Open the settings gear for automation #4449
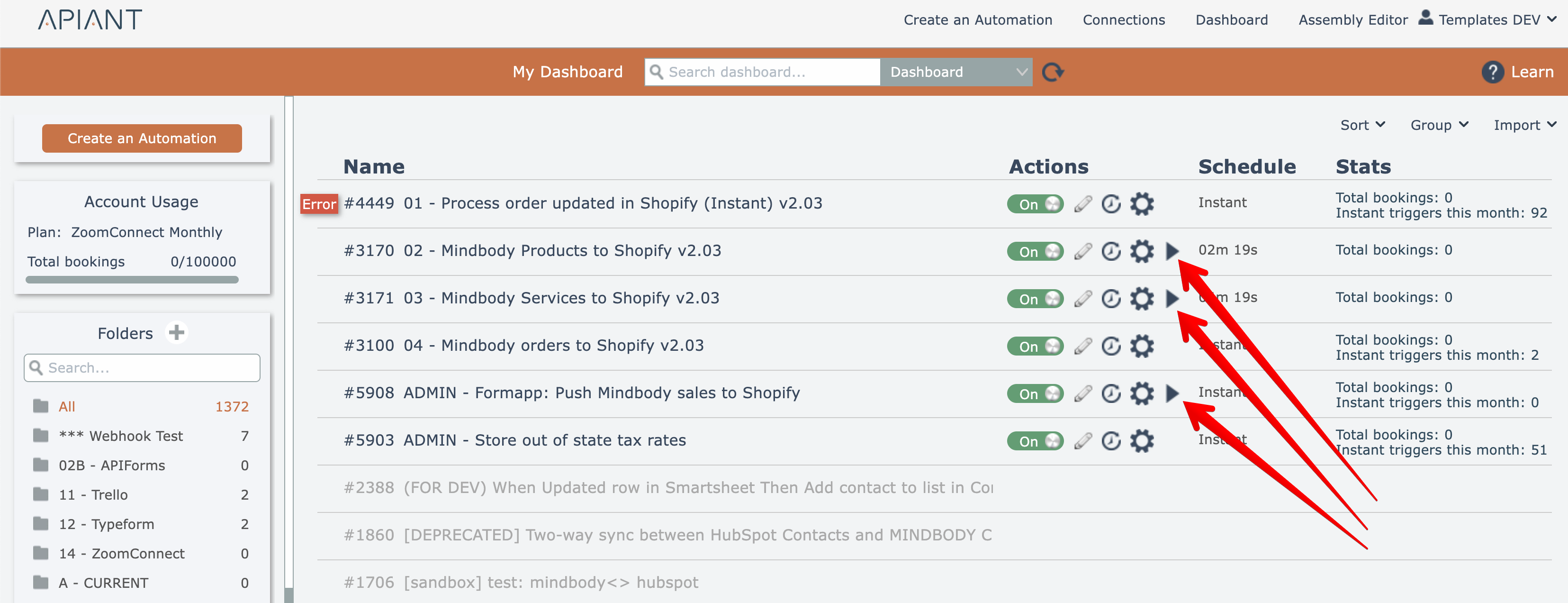 point(1141,204)
